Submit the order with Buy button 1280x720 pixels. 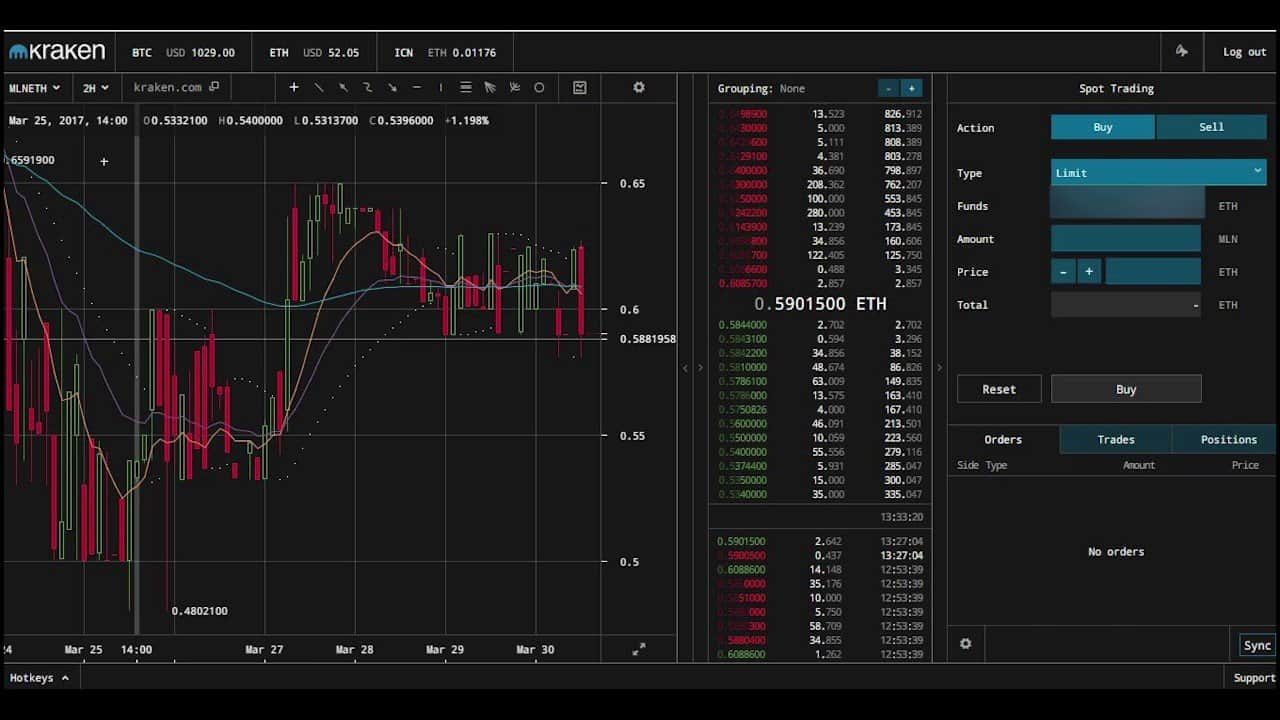click(x=1126, y=389)
